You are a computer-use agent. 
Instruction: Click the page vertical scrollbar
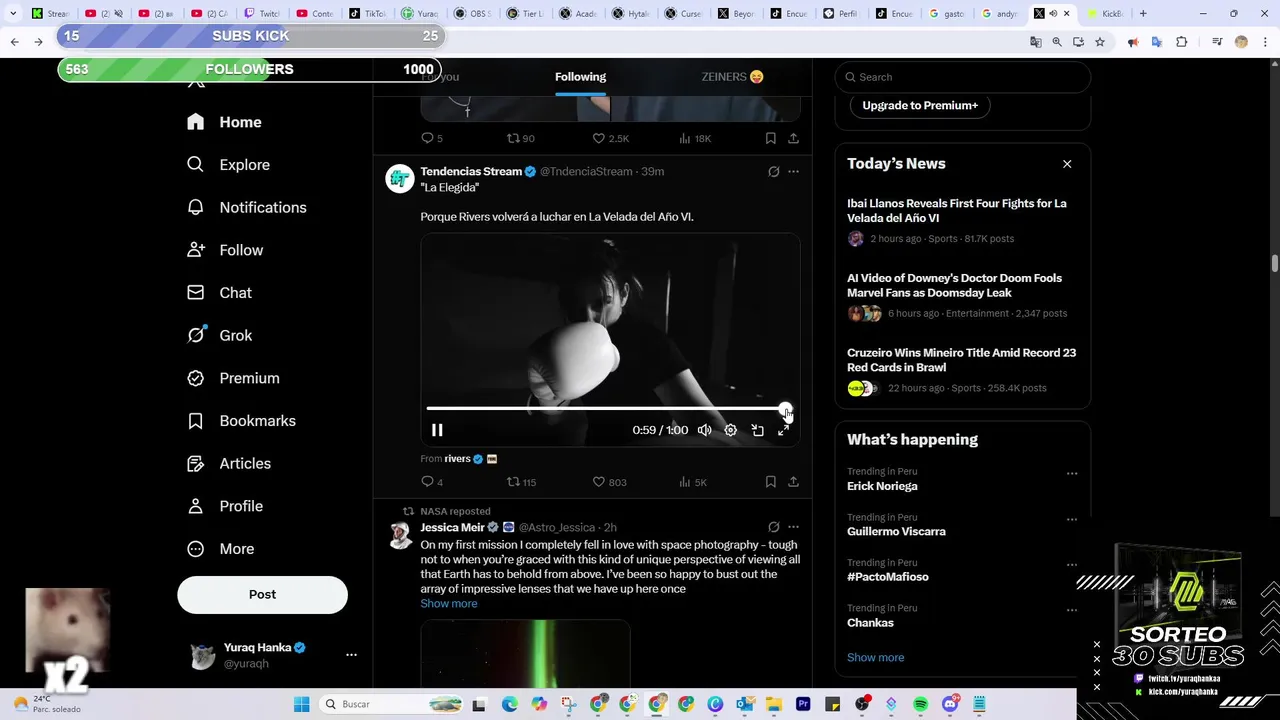coord(1274,263)
